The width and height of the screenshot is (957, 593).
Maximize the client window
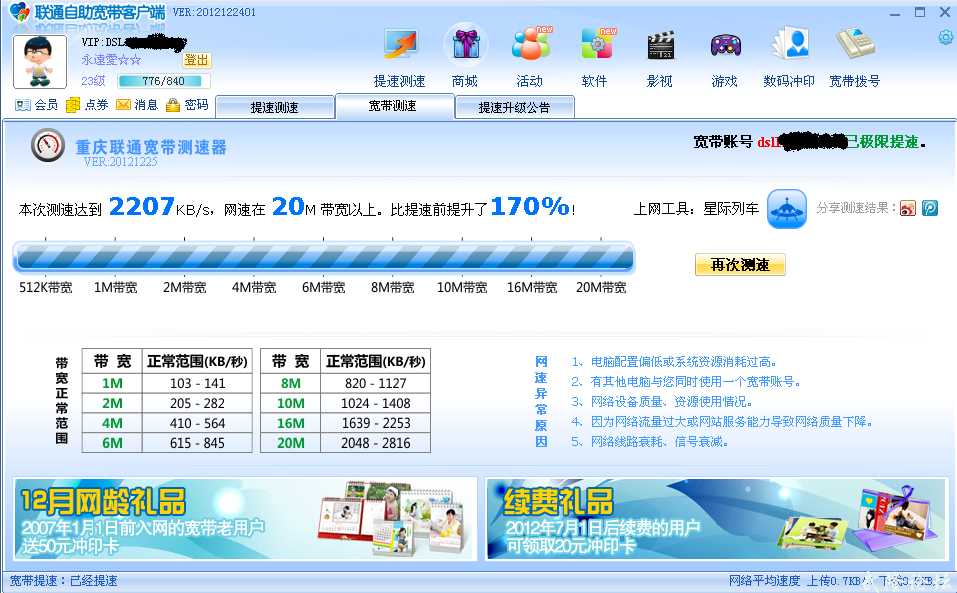click(x=920, y=12)
